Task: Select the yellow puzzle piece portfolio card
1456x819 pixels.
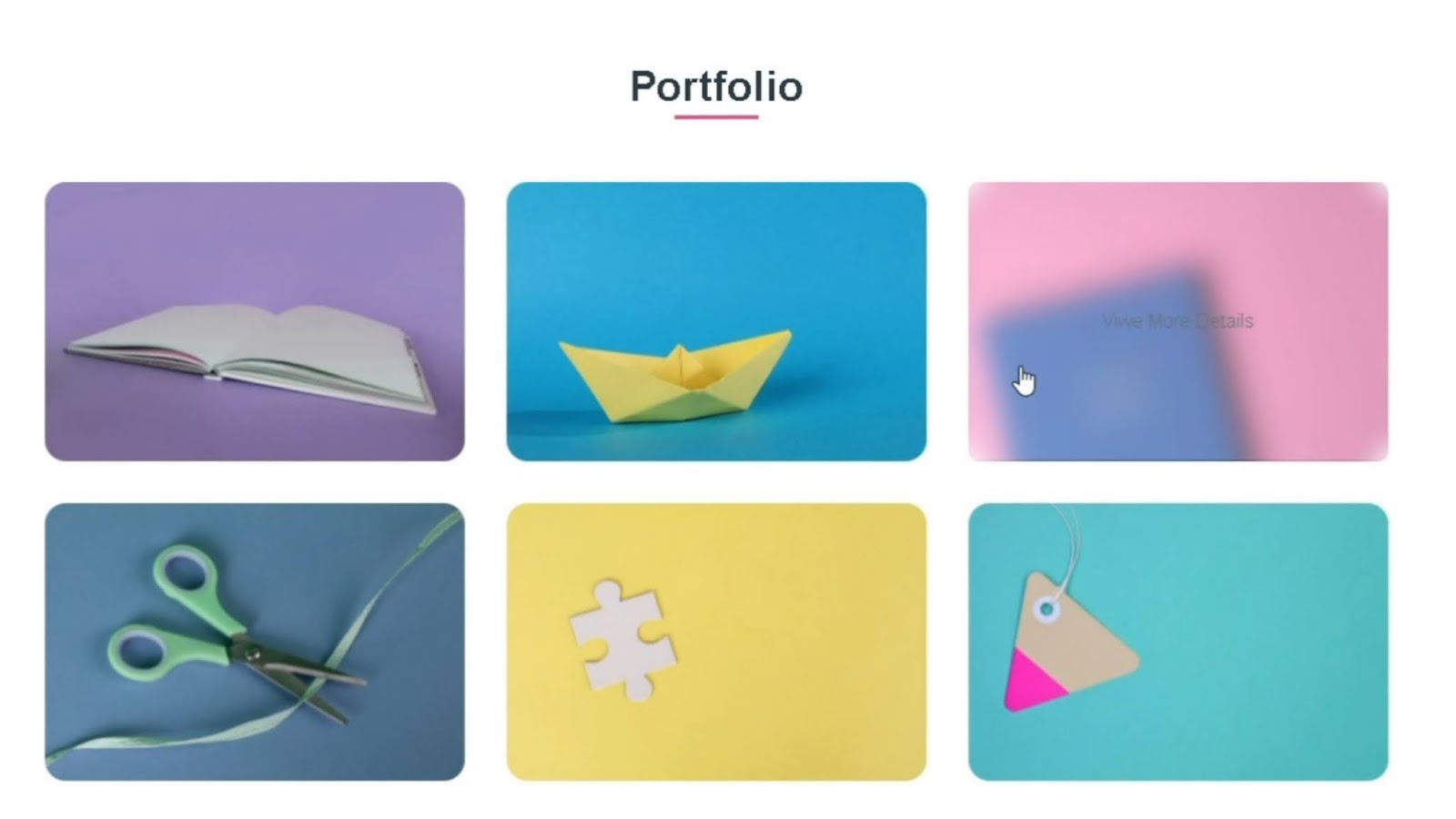Action: [x=716, y=642]
